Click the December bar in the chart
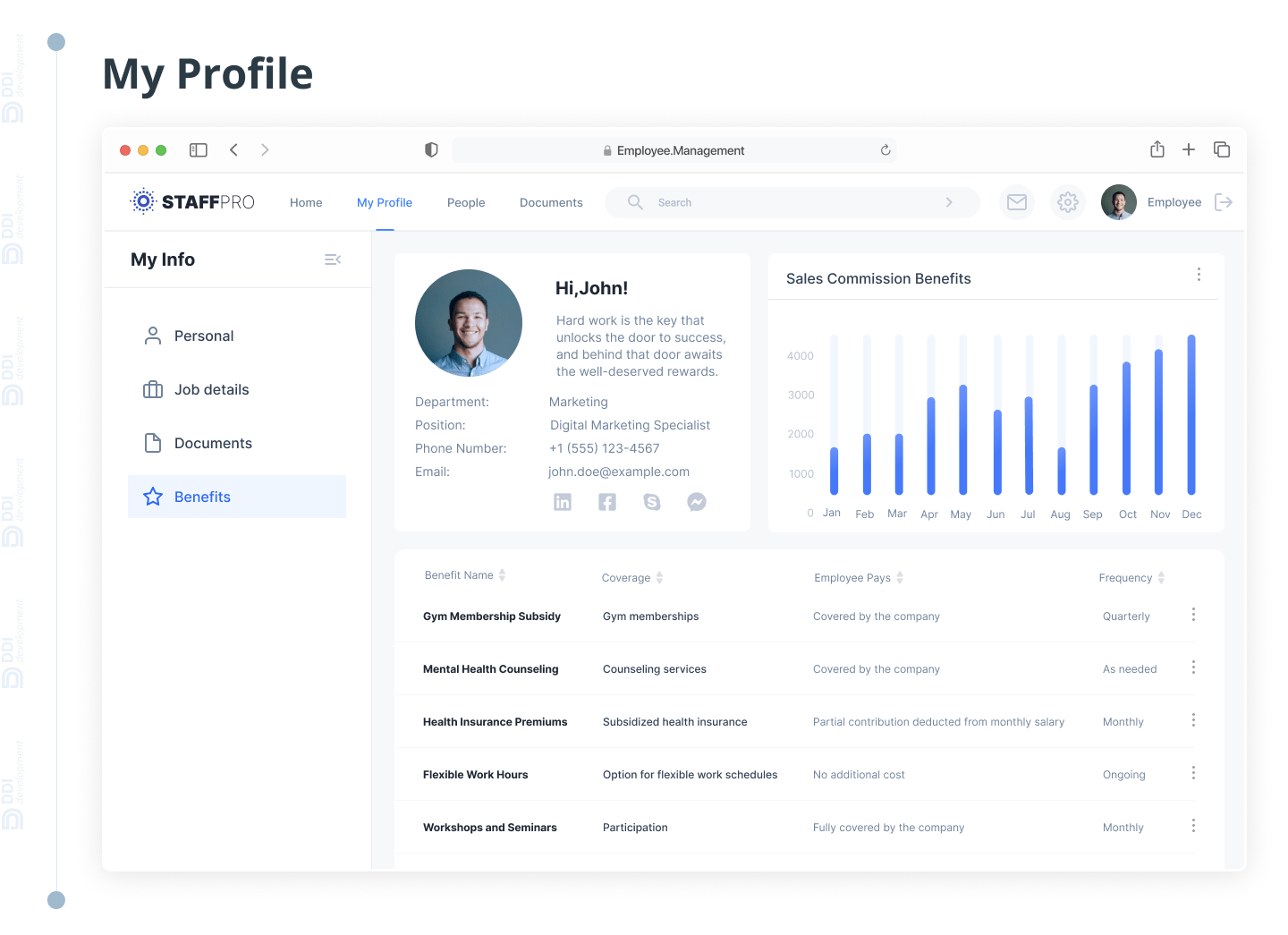The height and width of the screenshot is (935, 1288). [1191, 415]
